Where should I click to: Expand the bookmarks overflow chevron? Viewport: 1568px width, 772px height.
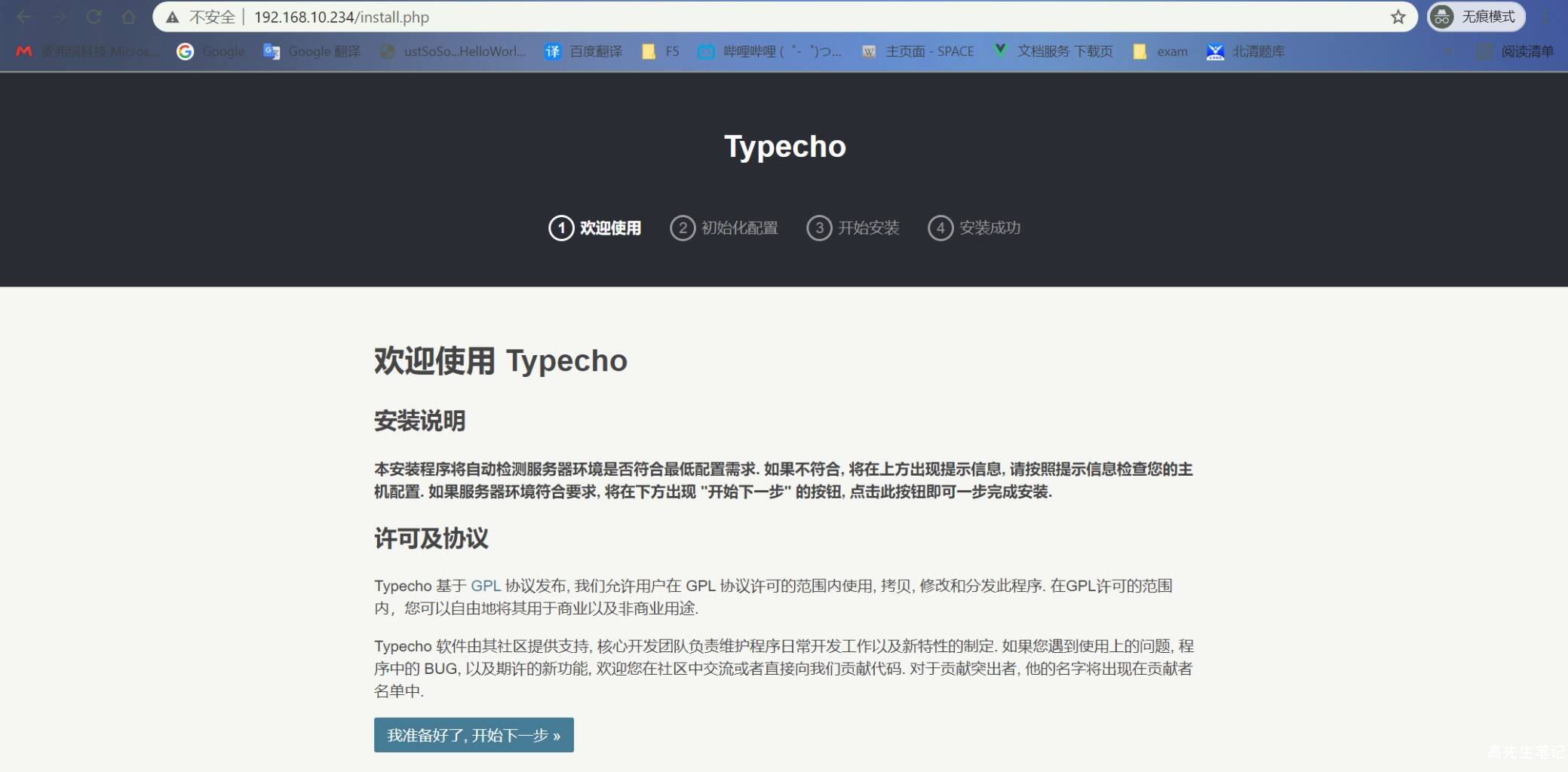(x=1447, y=51)
